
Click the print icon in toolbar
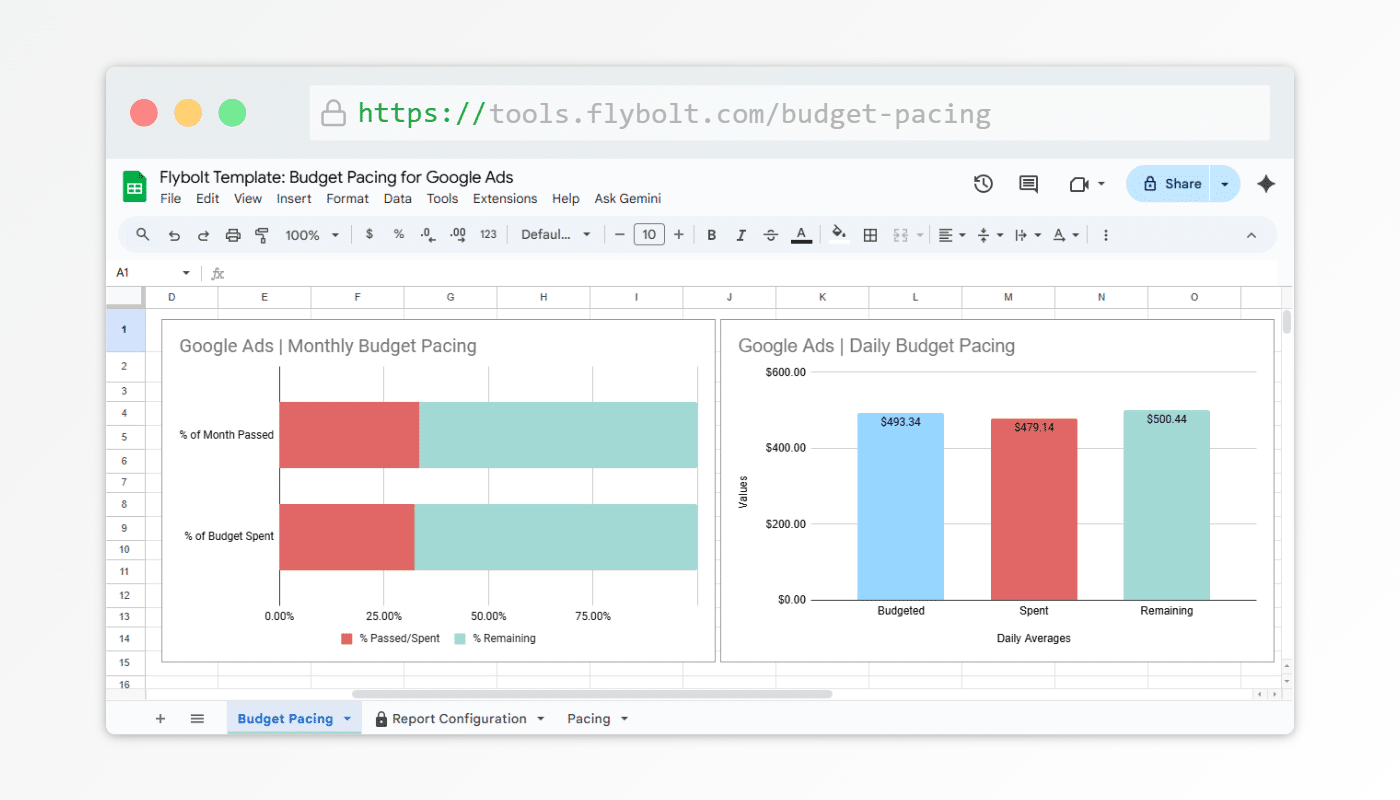233,235
